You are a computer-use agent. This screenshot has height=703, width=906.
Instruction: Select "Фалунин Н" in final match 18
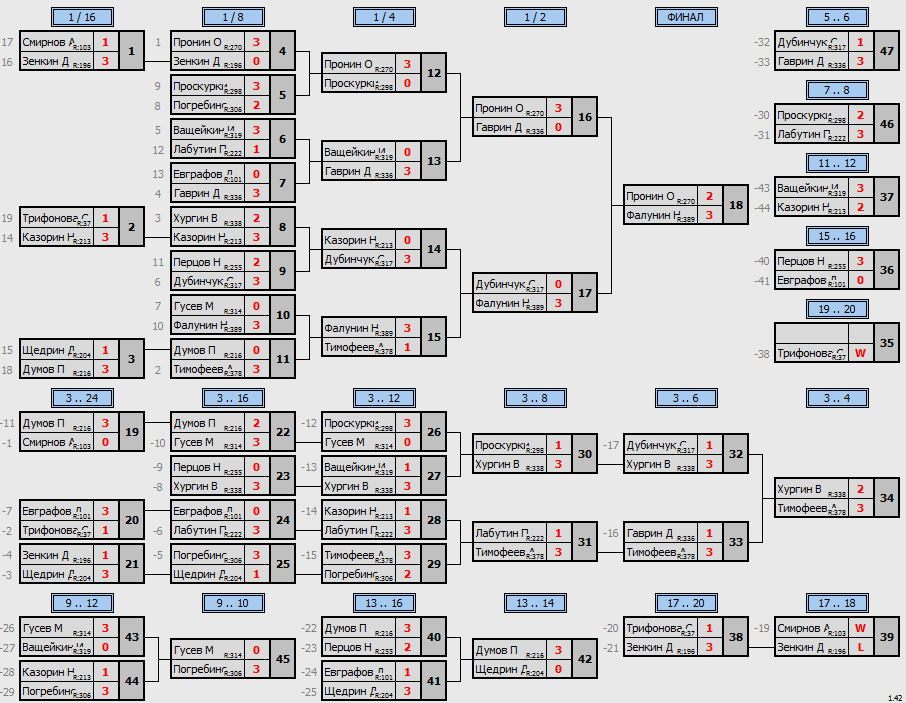(653, 215)
